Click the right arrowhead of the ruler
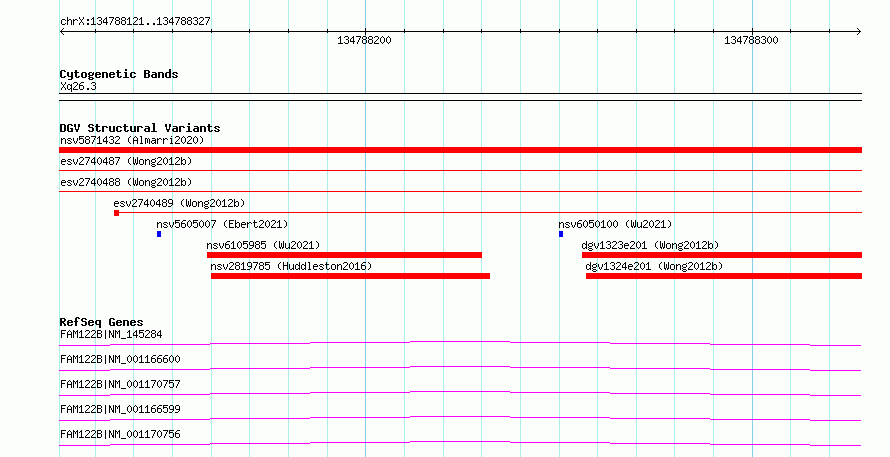890x457 pixels. [858, 32]
